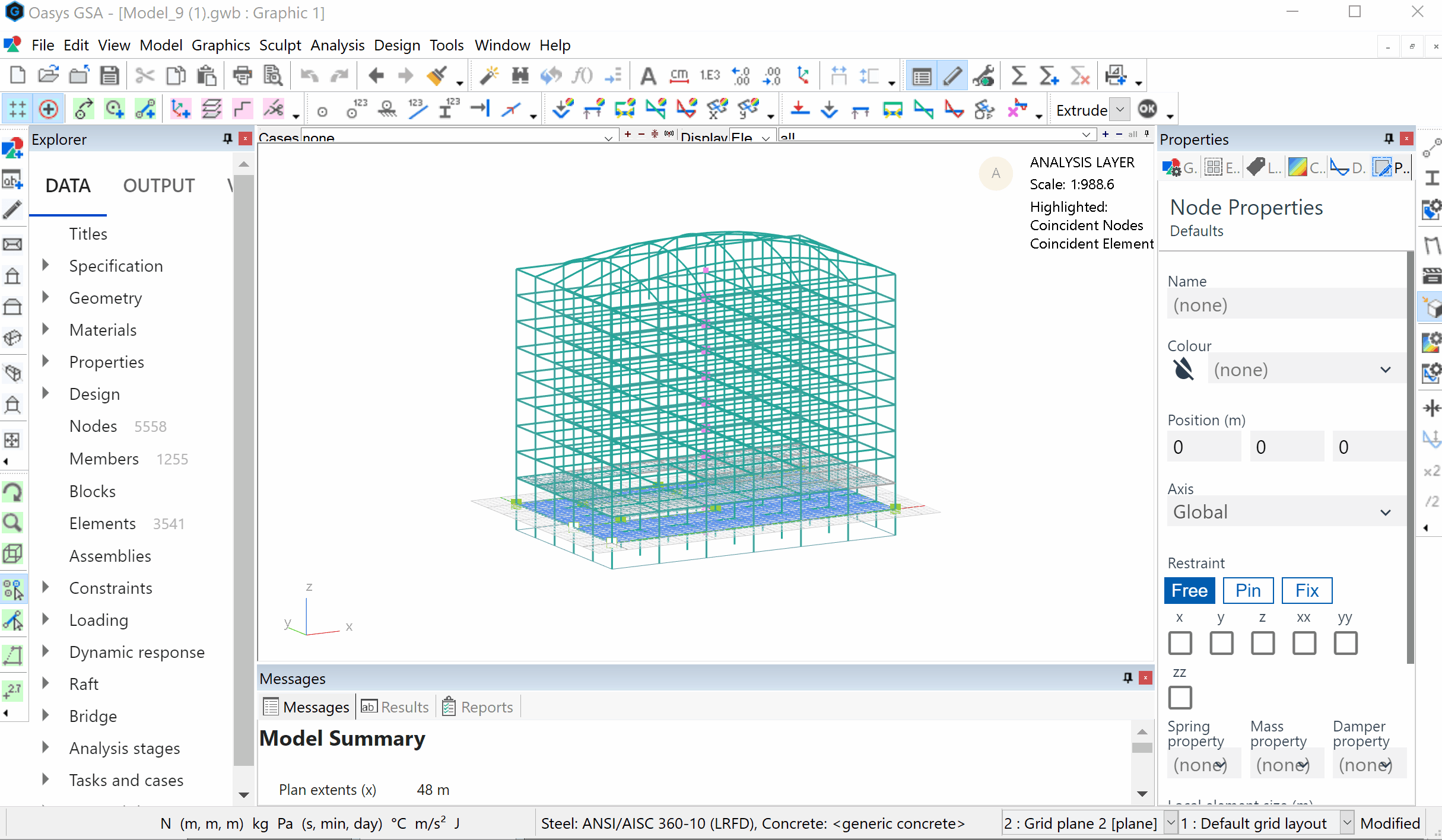Viewport: 1442px width, 840px height.
Task: Click the Save file icon
Action: click(x=109, y=76)
